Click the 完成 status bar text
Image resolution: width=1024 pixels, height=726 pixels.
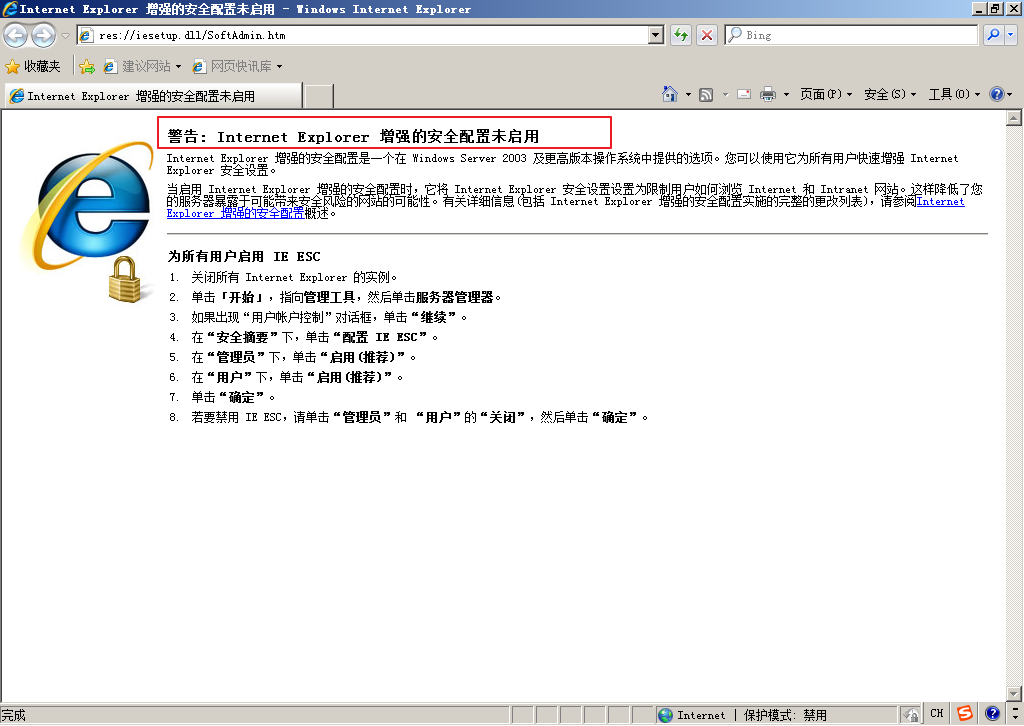13,716
